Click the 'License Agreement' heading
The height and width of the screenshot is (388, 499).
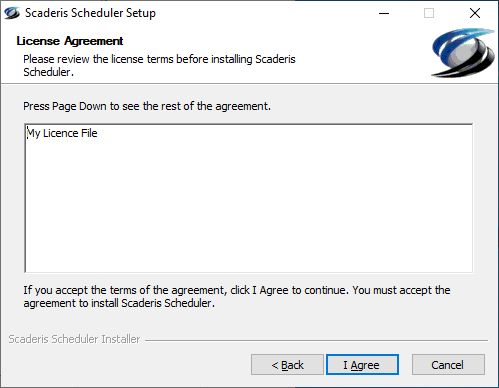tap(70, 41)
